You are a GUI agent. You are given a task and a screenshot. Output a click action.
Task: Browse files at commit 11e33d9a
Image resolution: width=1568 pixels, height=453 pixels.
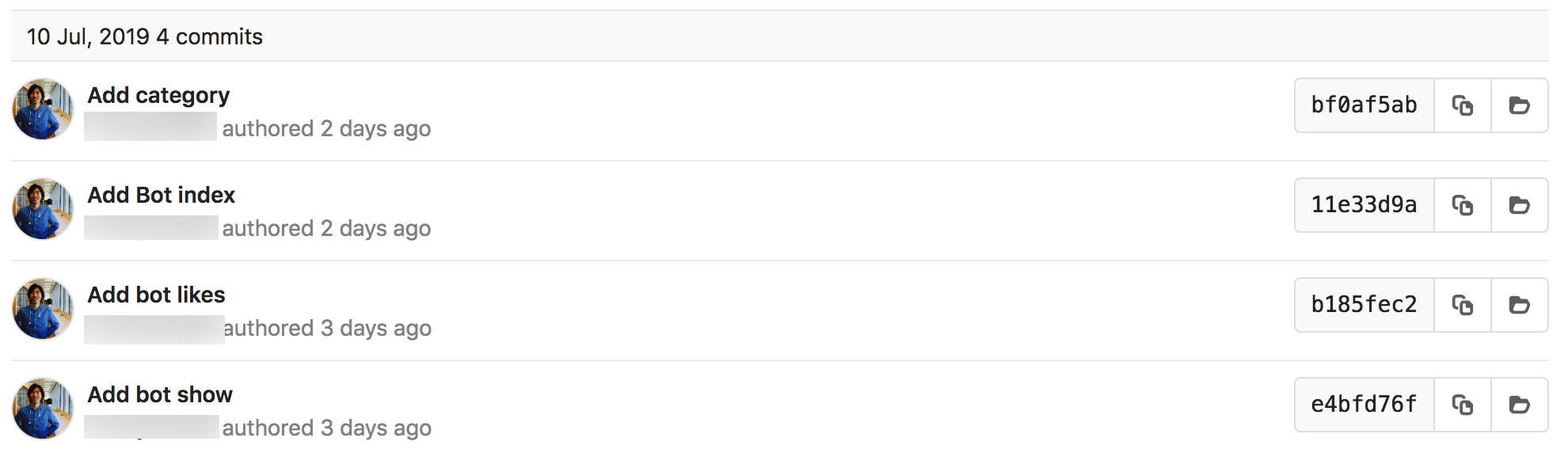click(1519, 205)
